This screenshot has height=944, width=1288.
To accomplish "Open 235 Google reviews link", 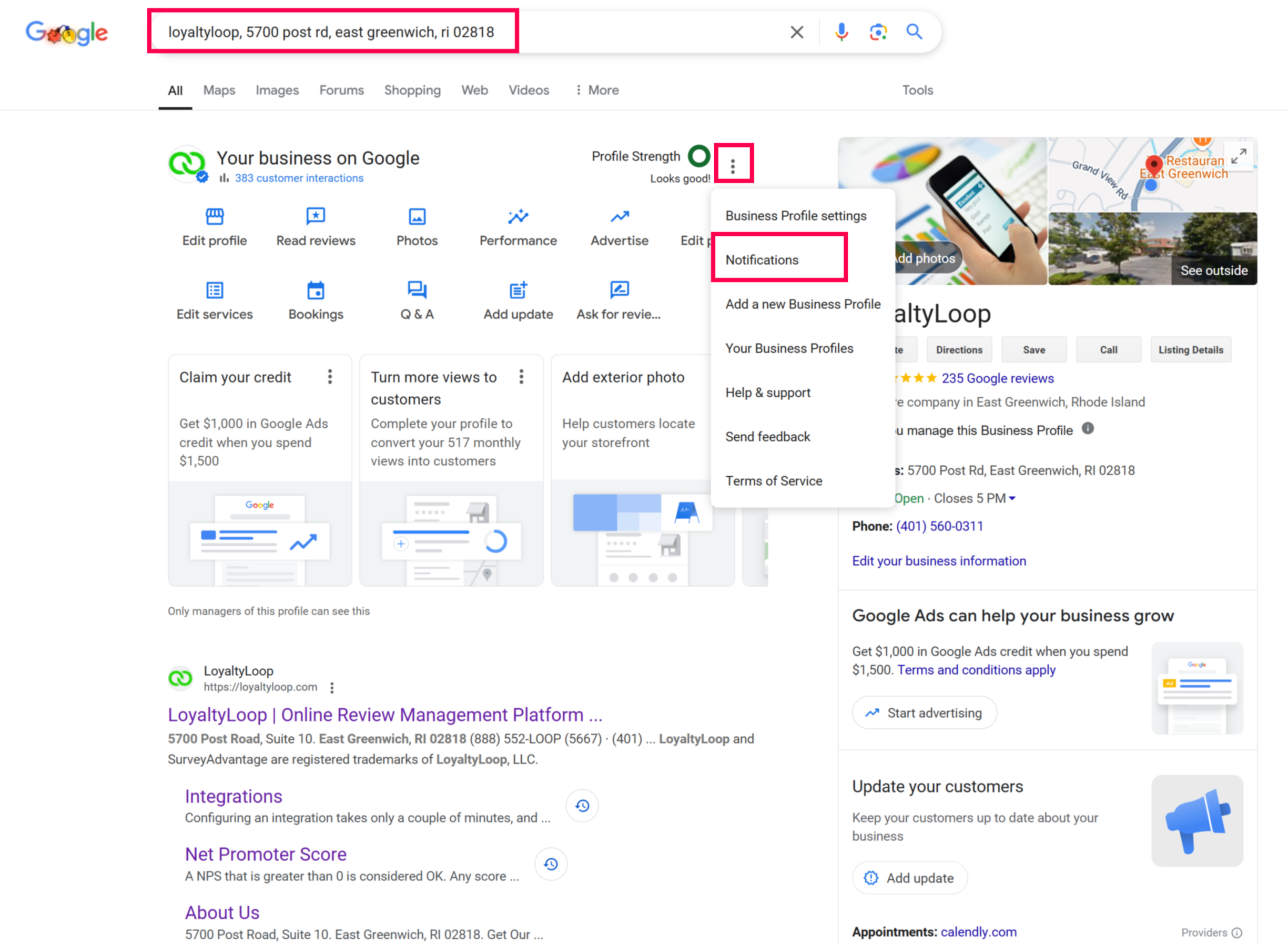I will 997,378.
